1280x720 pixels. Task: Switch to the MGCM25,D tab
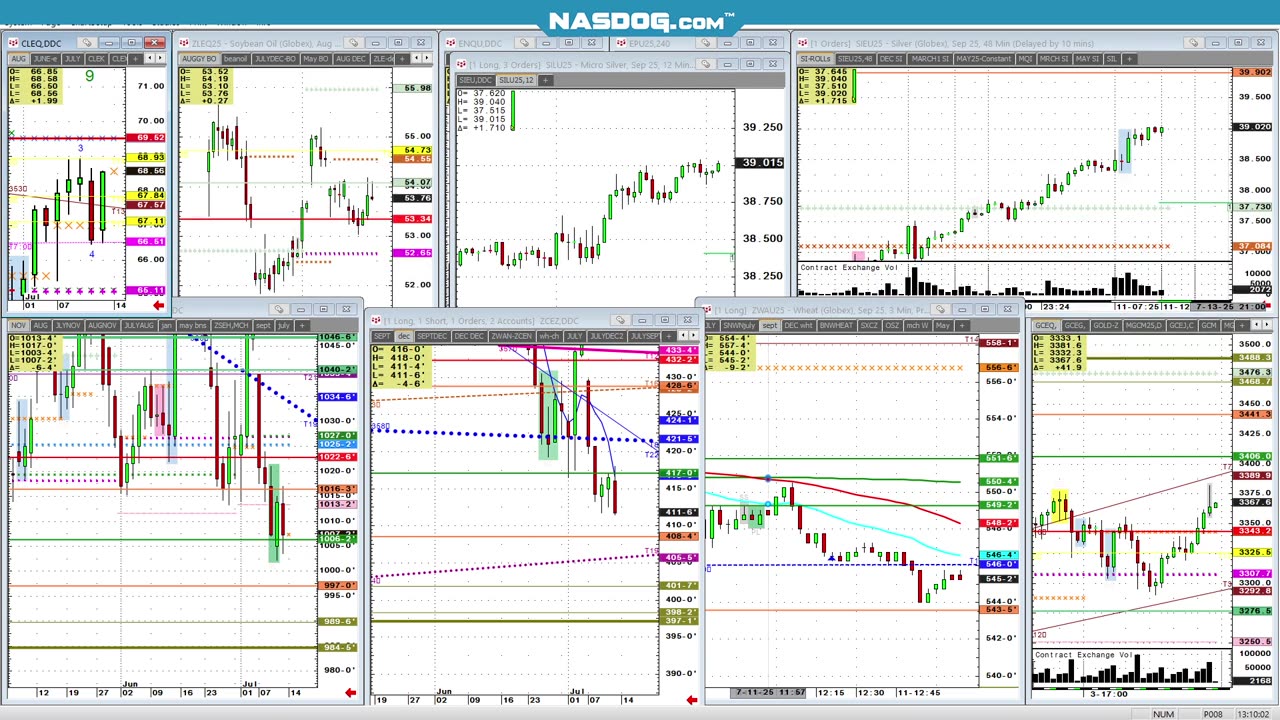click(1143, 325)
